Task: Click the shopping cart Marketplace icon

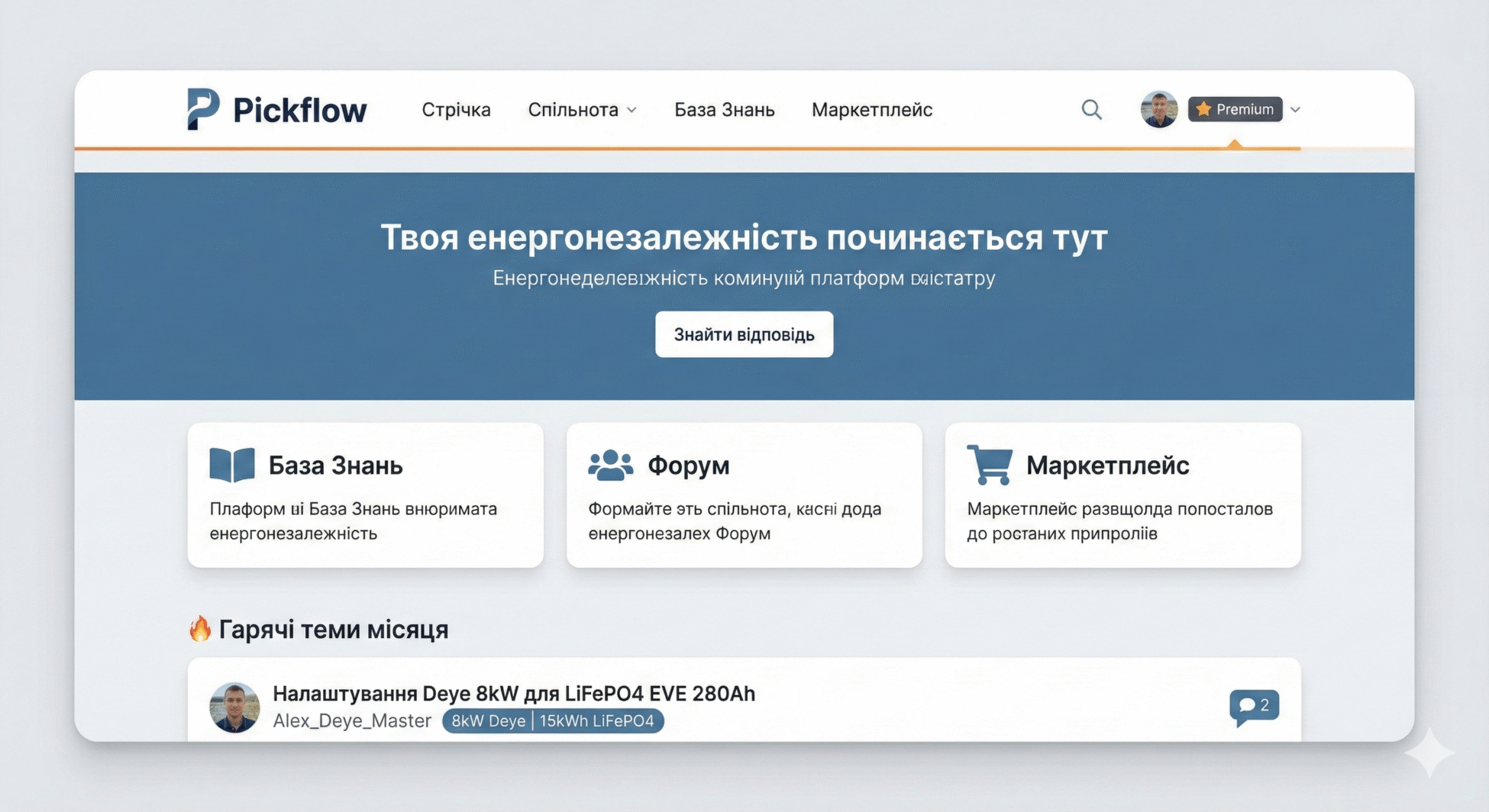Action: point(990,465)
